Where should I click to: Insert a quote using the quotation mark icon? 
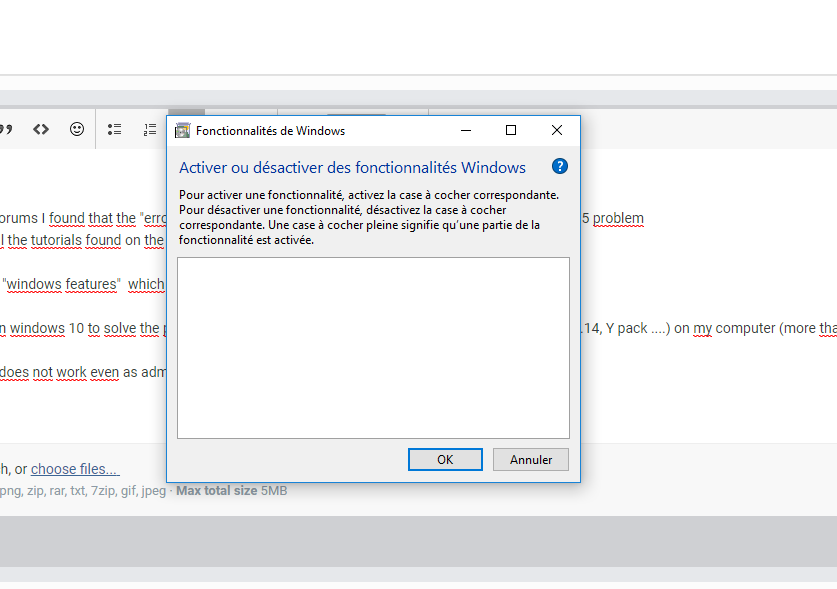[6, 129]
